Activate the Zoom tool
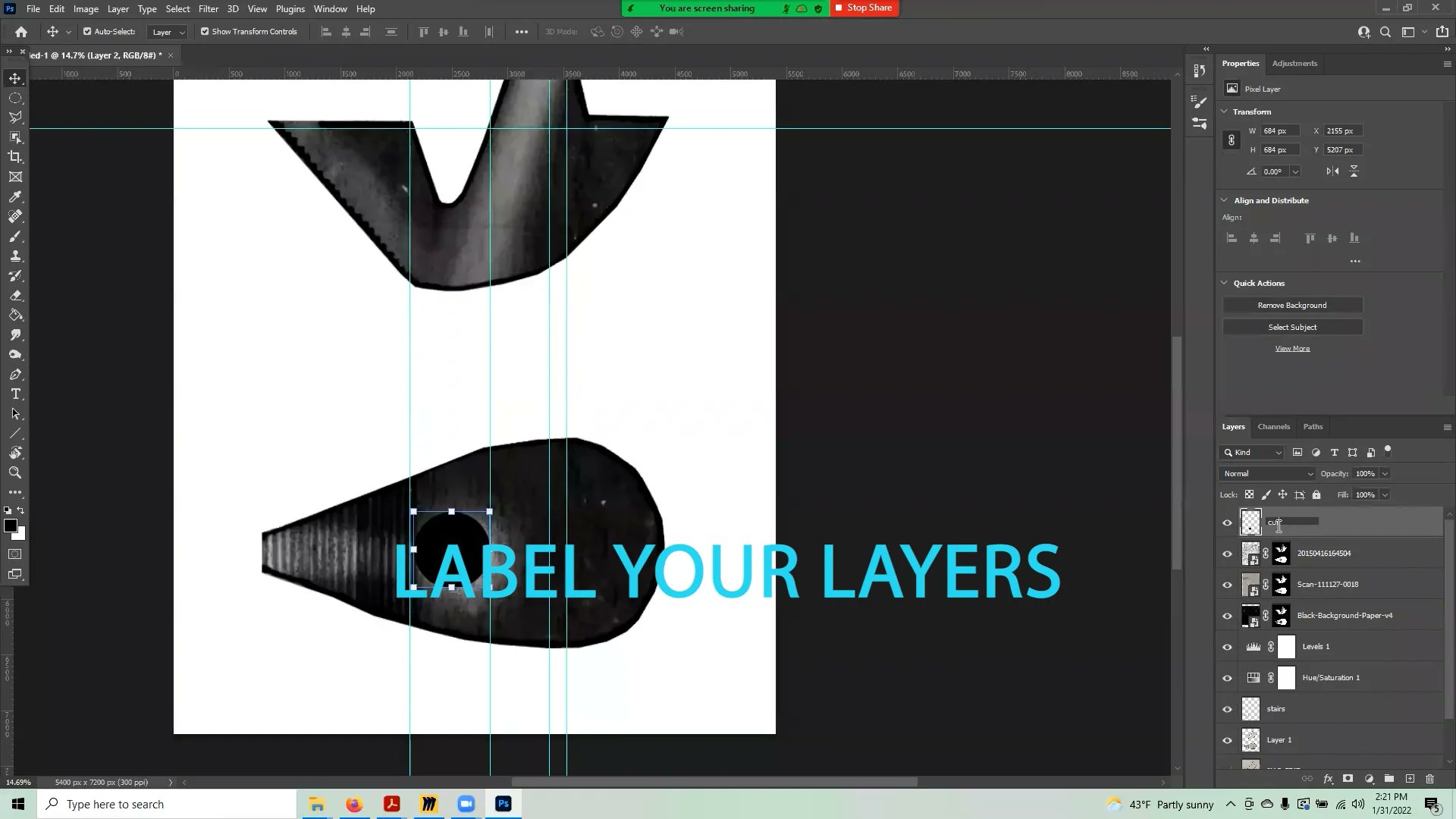Viewport: 1456px width, 819px height. [x=15, y=472]
